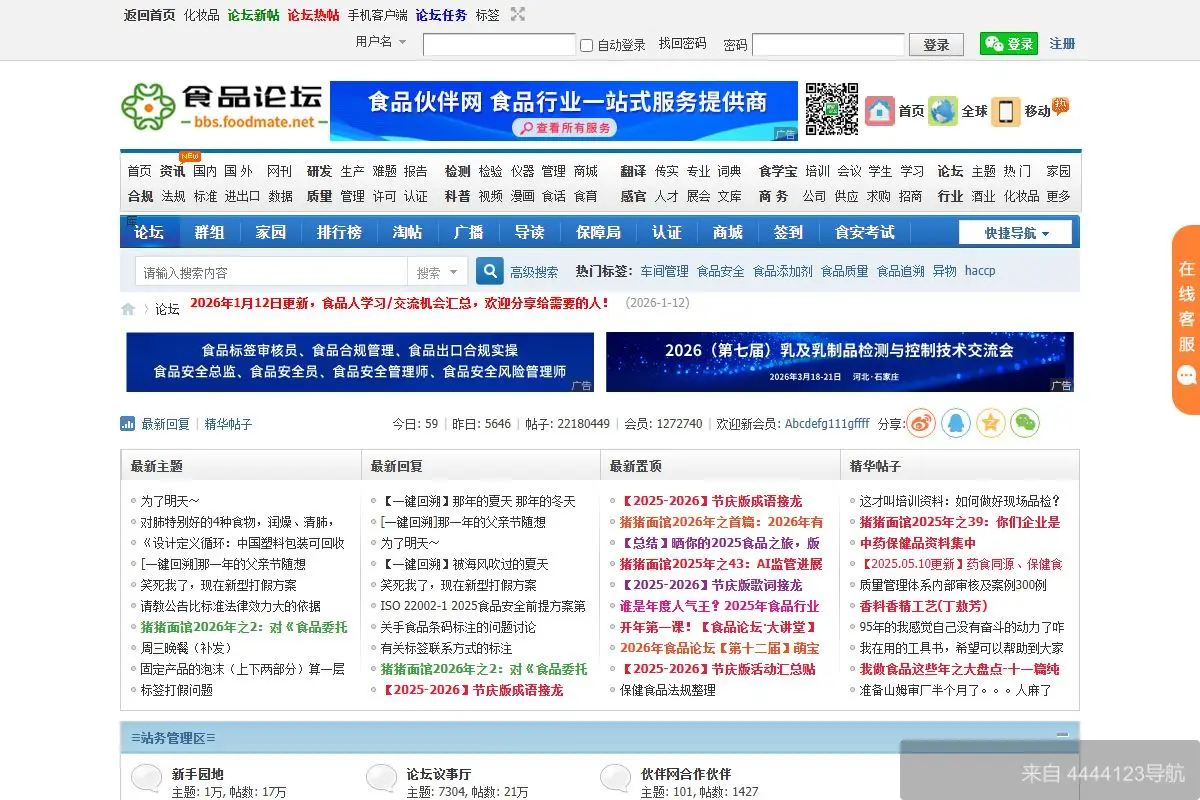The width and height of the screenshot is (1200, 800).
Task: Click the 登录 button
Action: (936, 44)
